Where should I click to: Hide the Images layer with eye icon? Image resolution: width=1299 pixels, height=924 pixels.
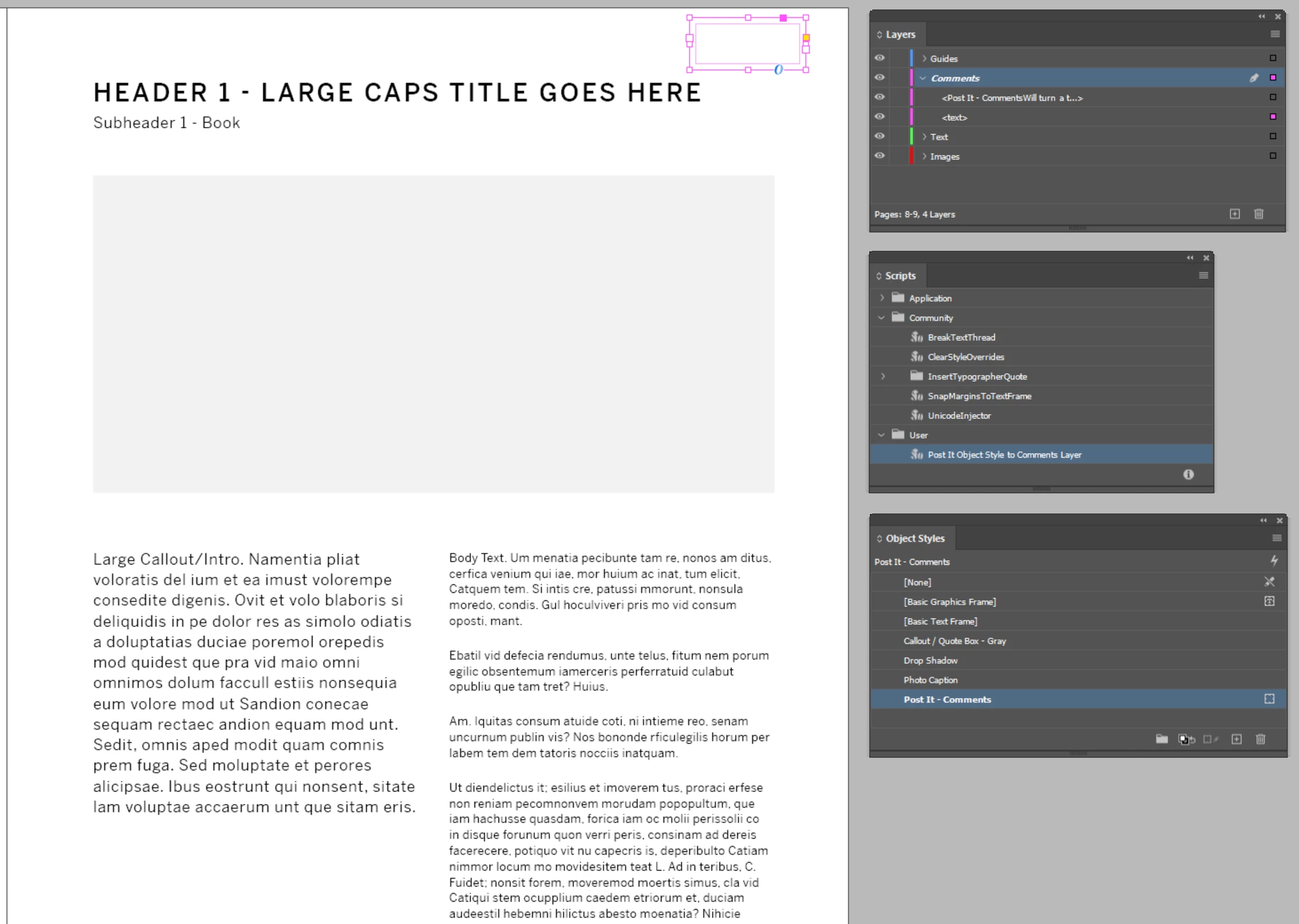879,156
